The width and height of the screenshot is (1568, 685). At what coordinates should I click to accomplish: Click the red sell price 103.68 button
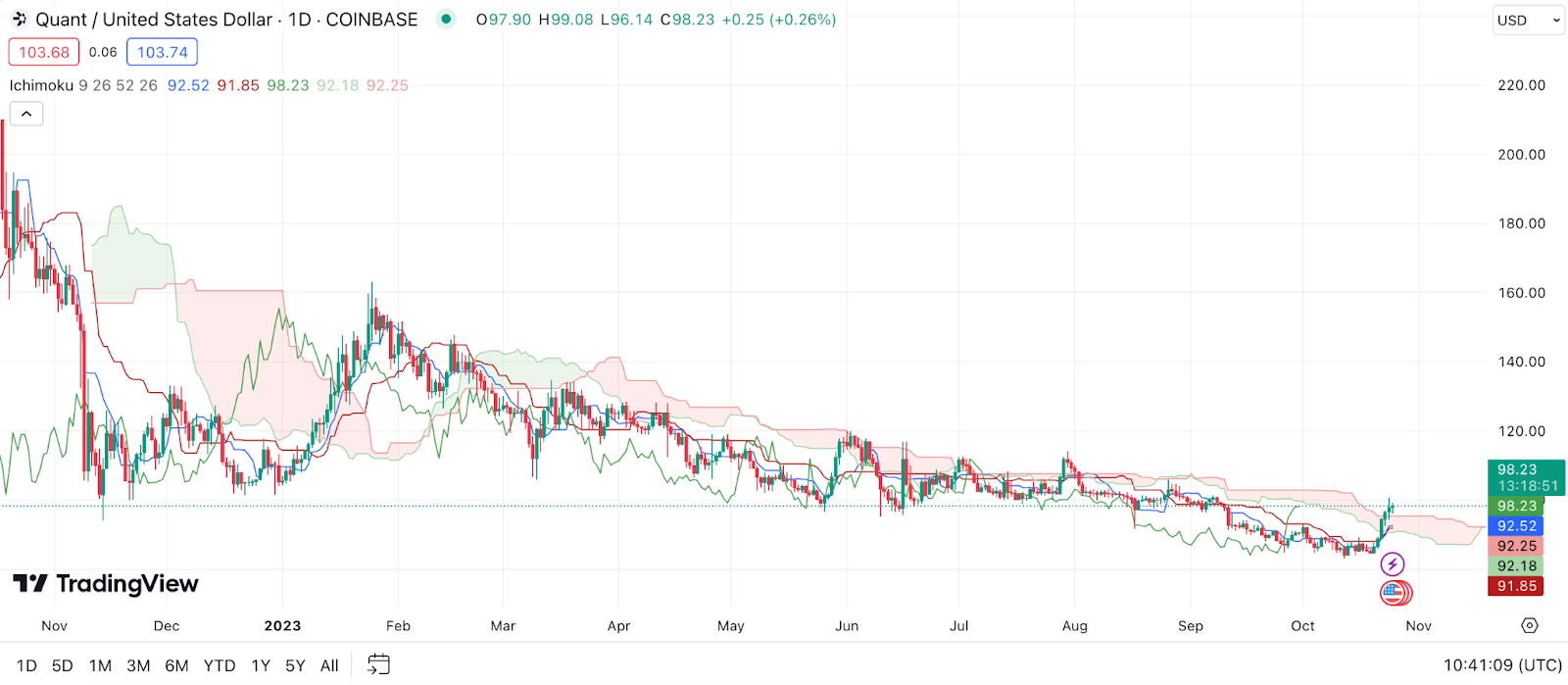coord(44,52)
